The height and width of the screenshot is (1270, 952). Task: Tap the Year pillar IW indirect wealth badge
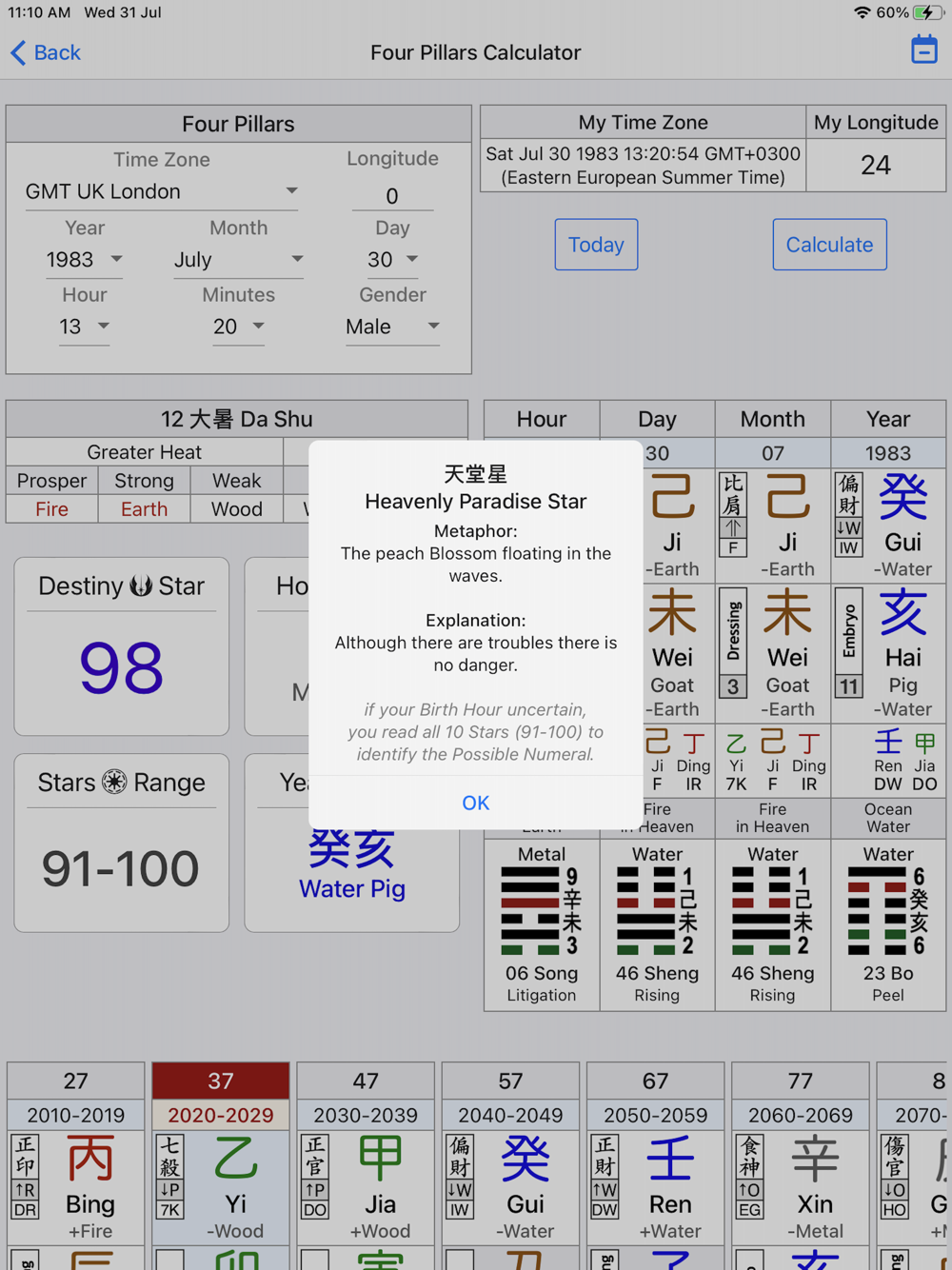pos(849,547)
